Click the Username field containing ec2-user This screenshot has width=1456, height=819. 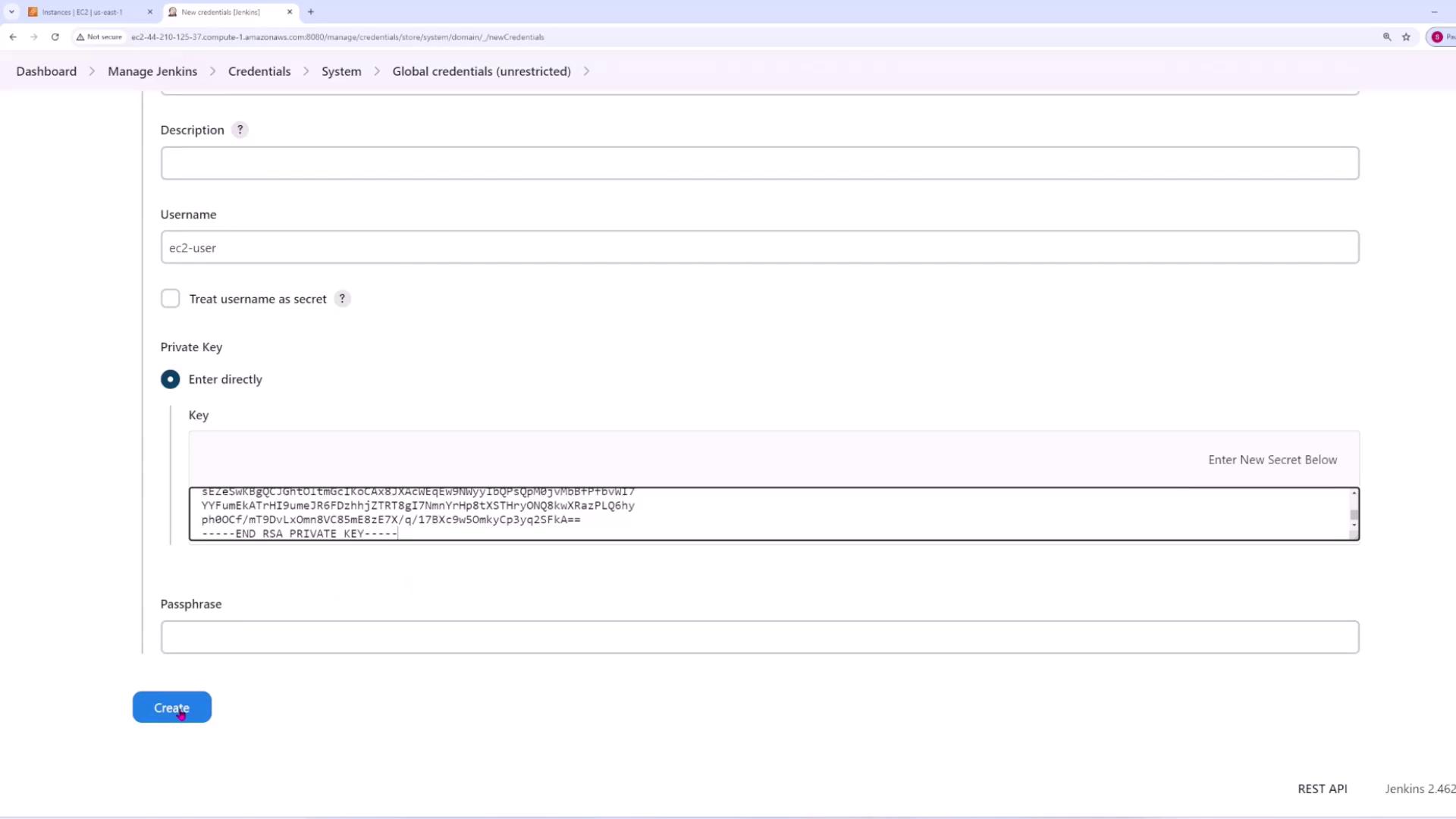click(x=759, y=247)
